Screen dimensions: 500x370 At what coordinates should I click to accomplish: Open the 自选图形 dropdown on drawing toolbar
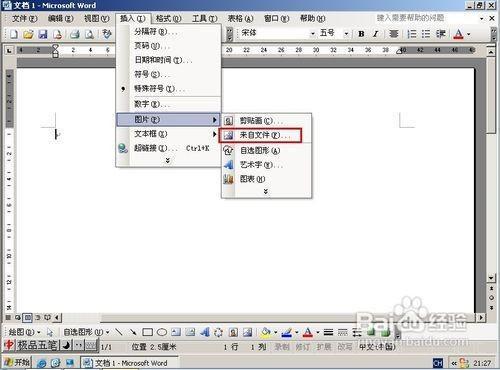point(86,332)
